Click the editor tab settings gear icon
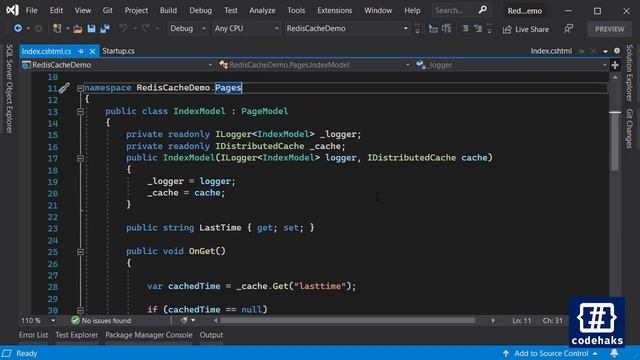 point(617,51)
